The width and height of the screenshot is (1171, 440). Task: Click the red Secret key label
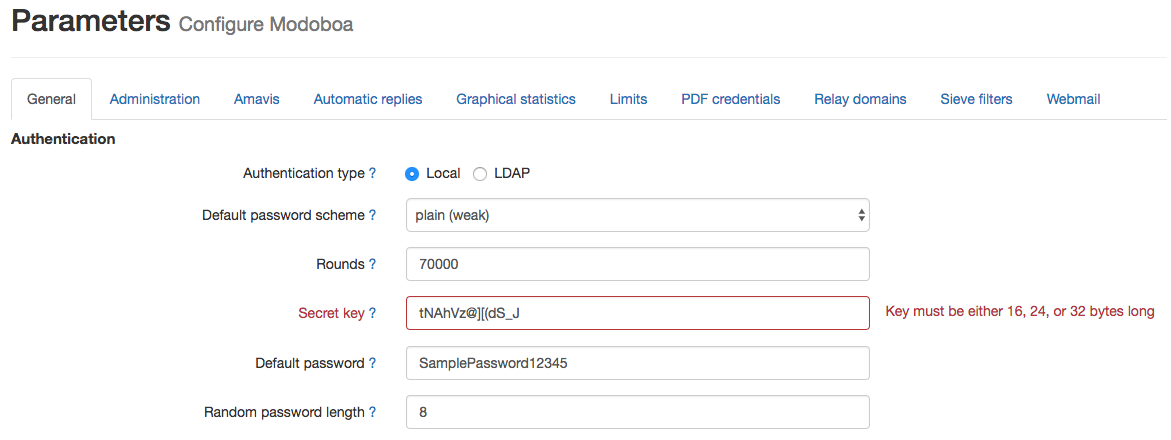tap(332, 314)
